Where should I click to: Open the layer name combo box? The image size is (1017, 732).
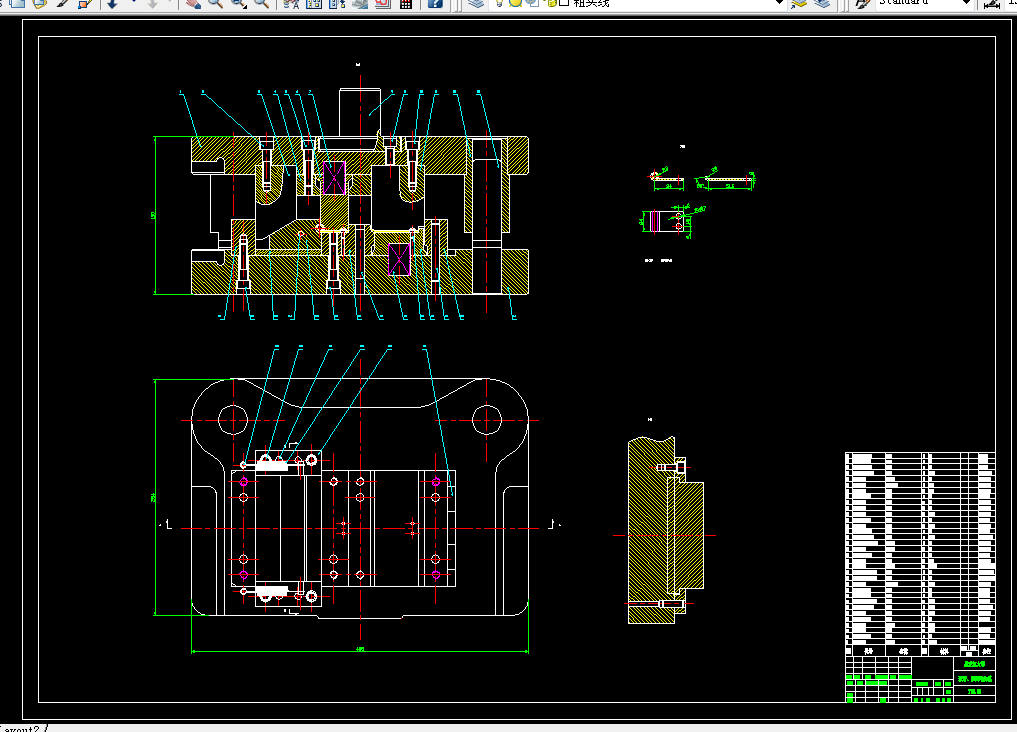[639, 3]
